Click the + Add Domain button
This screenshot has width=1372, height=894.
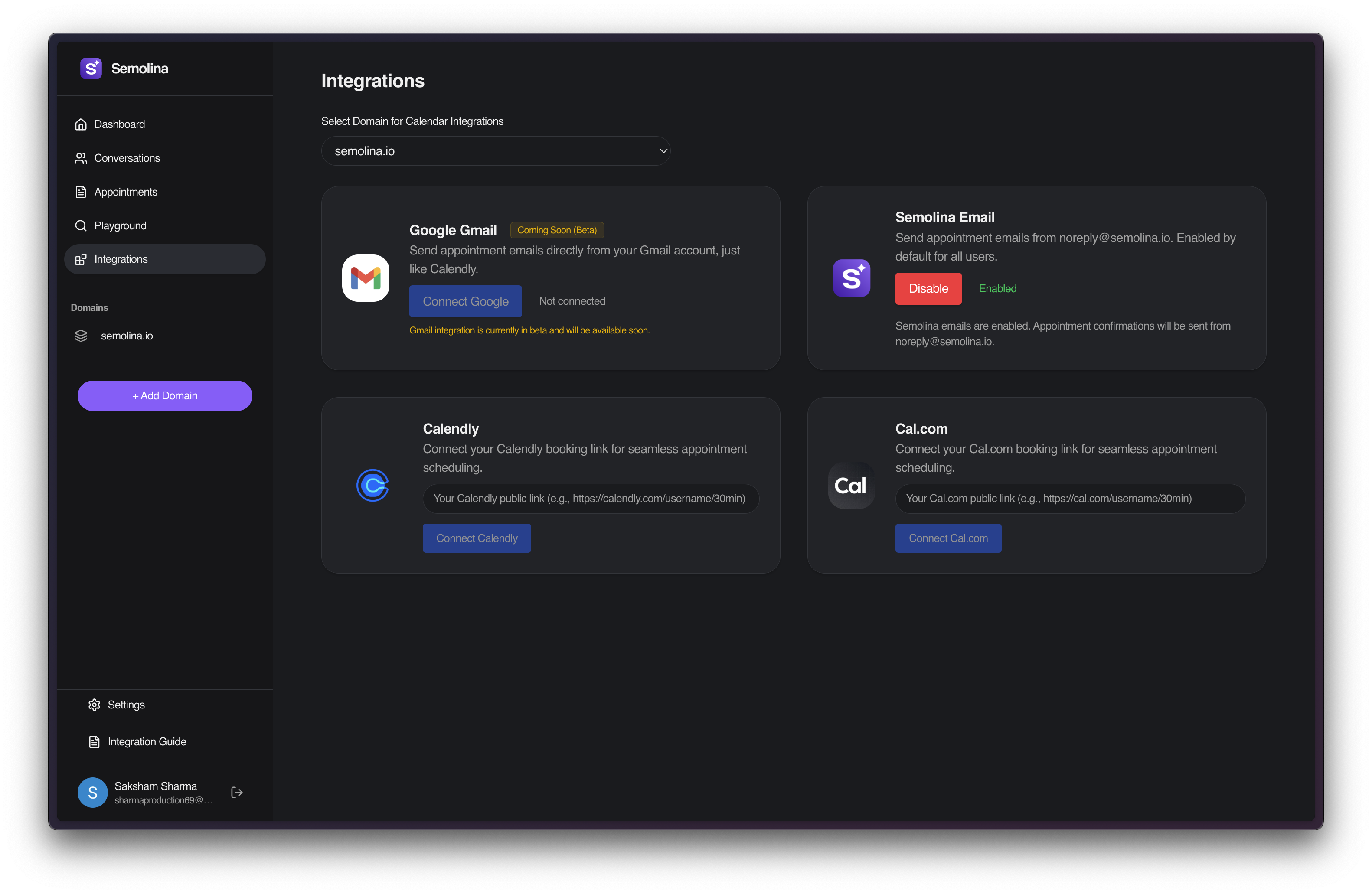click(165, 396)
